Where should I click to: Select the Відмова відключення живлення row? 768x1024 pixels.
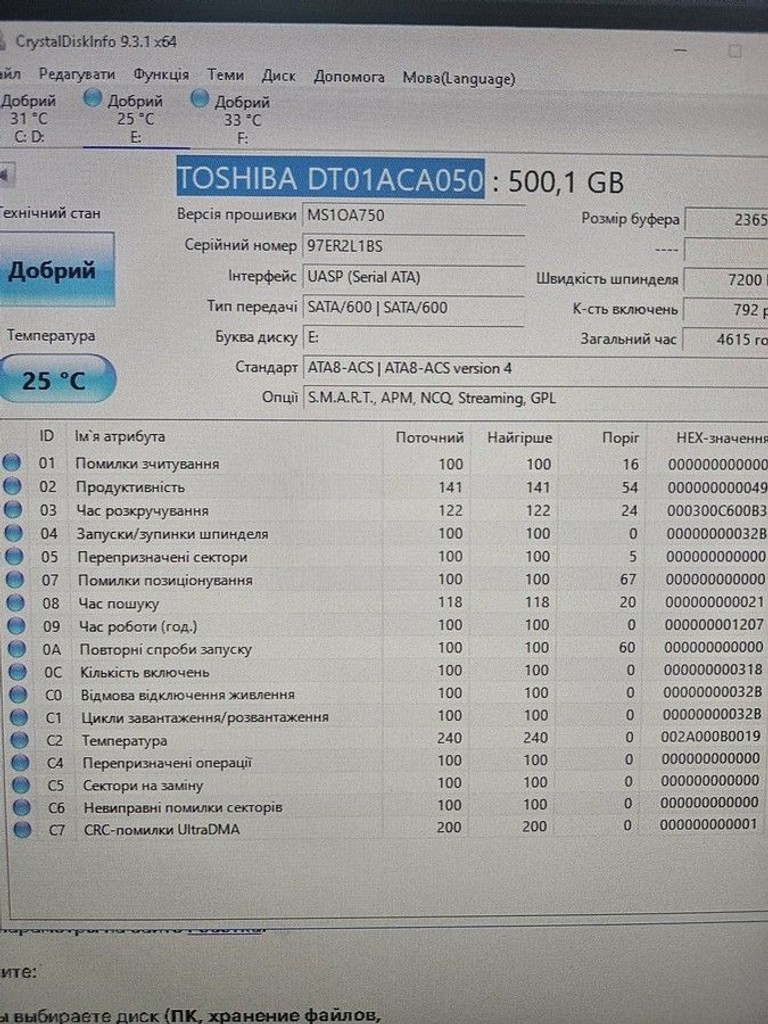pos(385,694)
